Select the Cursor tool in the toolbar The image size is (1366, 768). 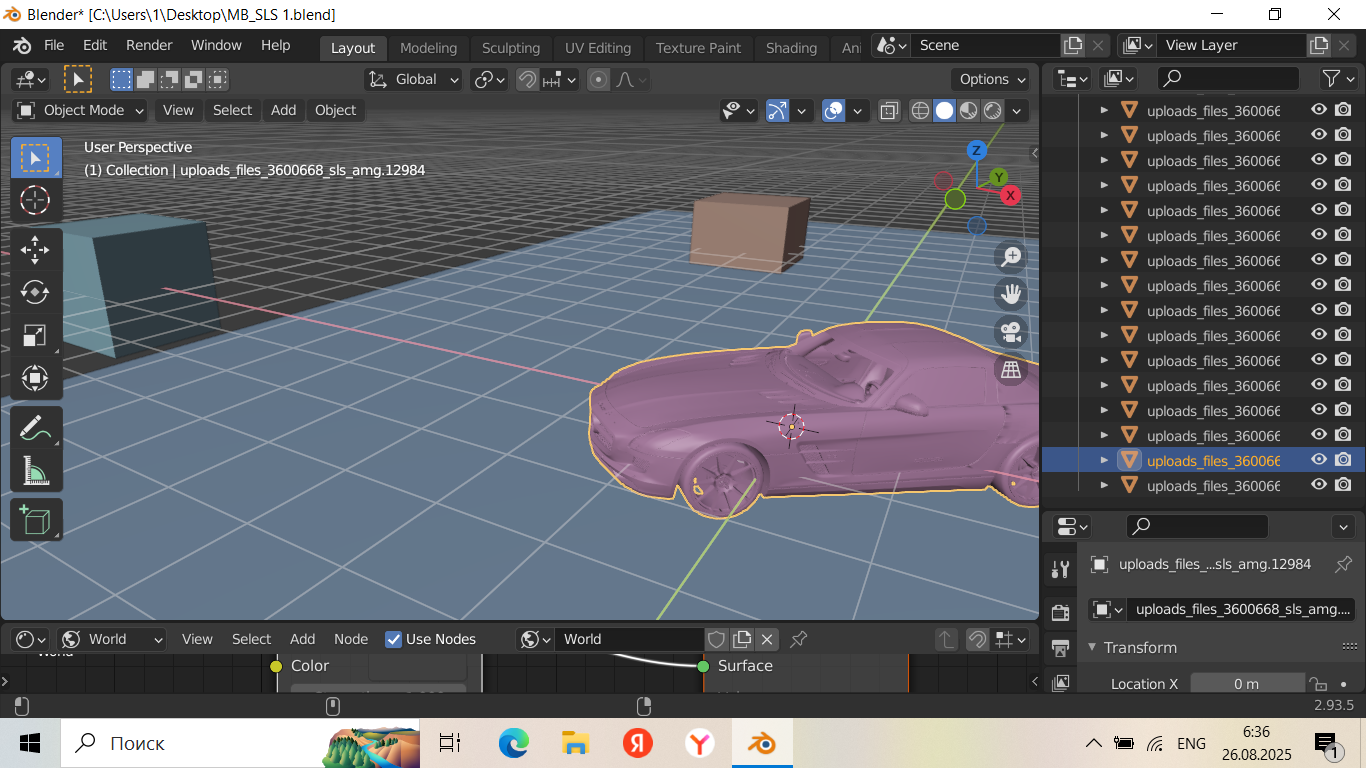tap(35, 200)
